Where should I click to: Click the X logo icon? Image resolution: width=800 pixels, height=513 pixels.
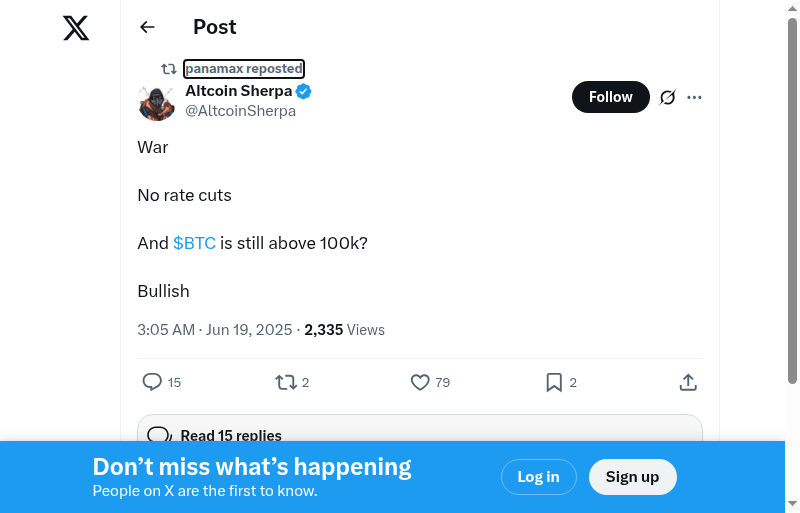[x=76, y=28]
